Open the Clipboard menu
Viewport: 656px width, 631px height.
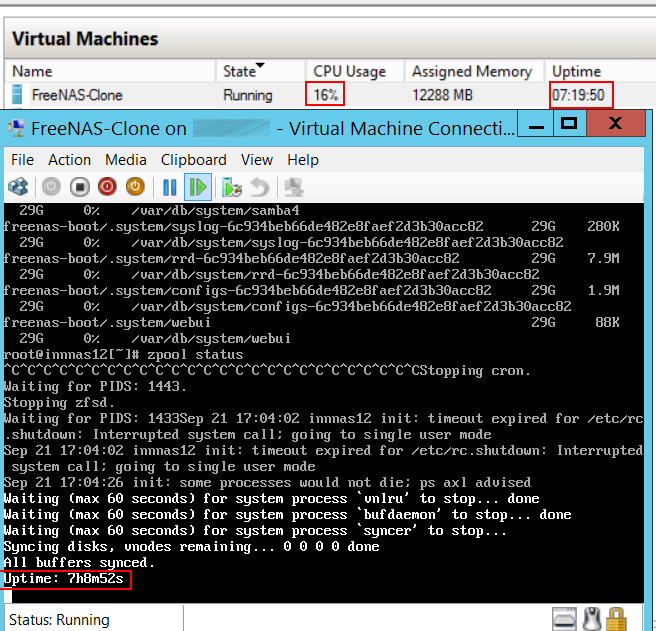tap(194, 160)
